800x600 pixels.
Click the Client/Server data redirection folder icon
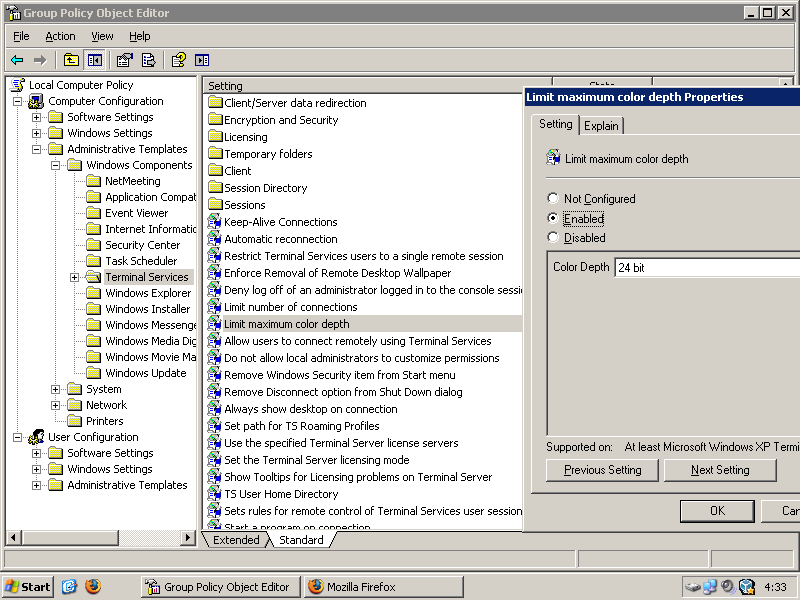click(x=215, y=103)
